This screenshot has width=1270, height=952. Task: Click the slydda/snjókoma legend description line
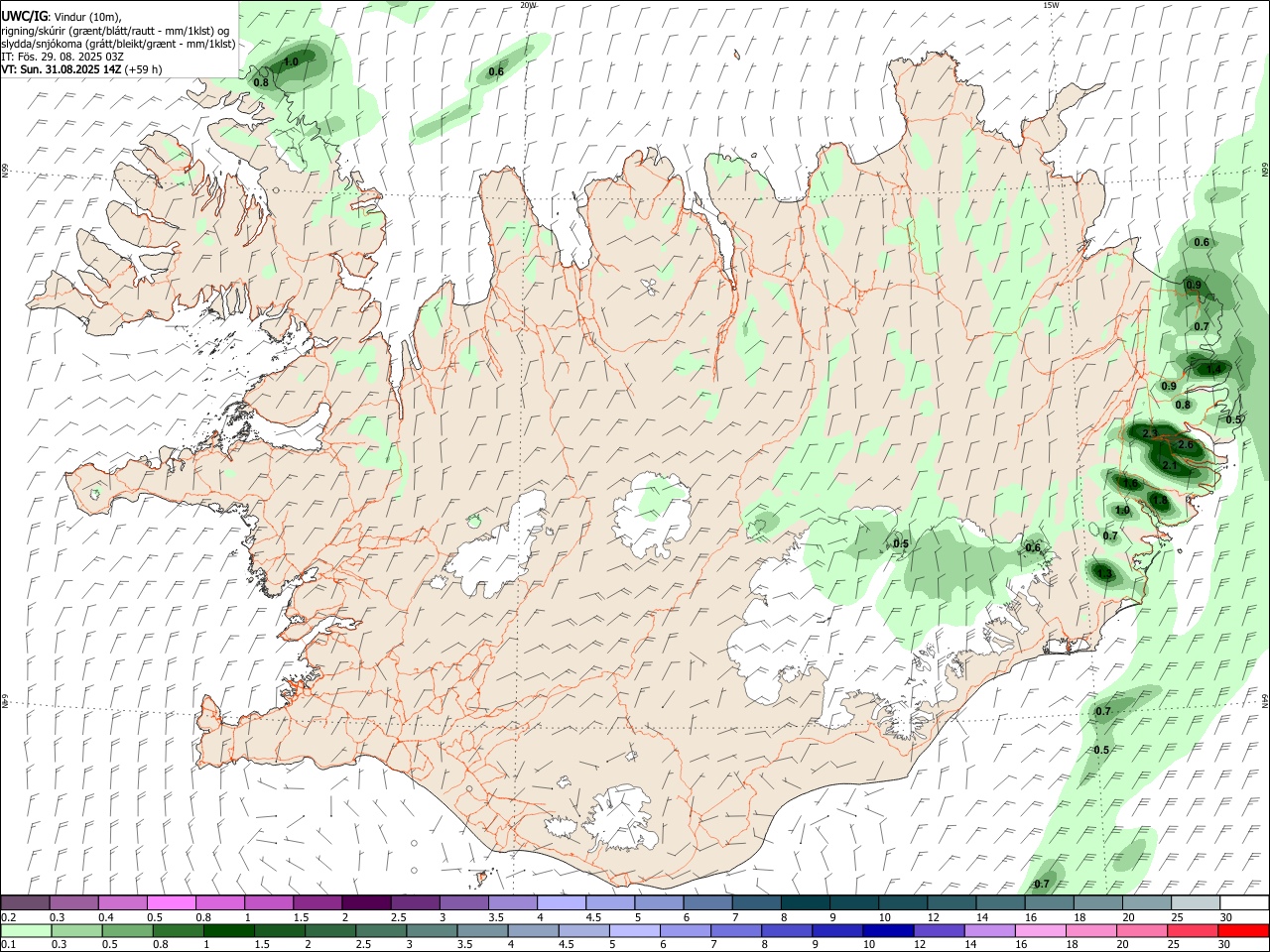(x=118, y=44)
